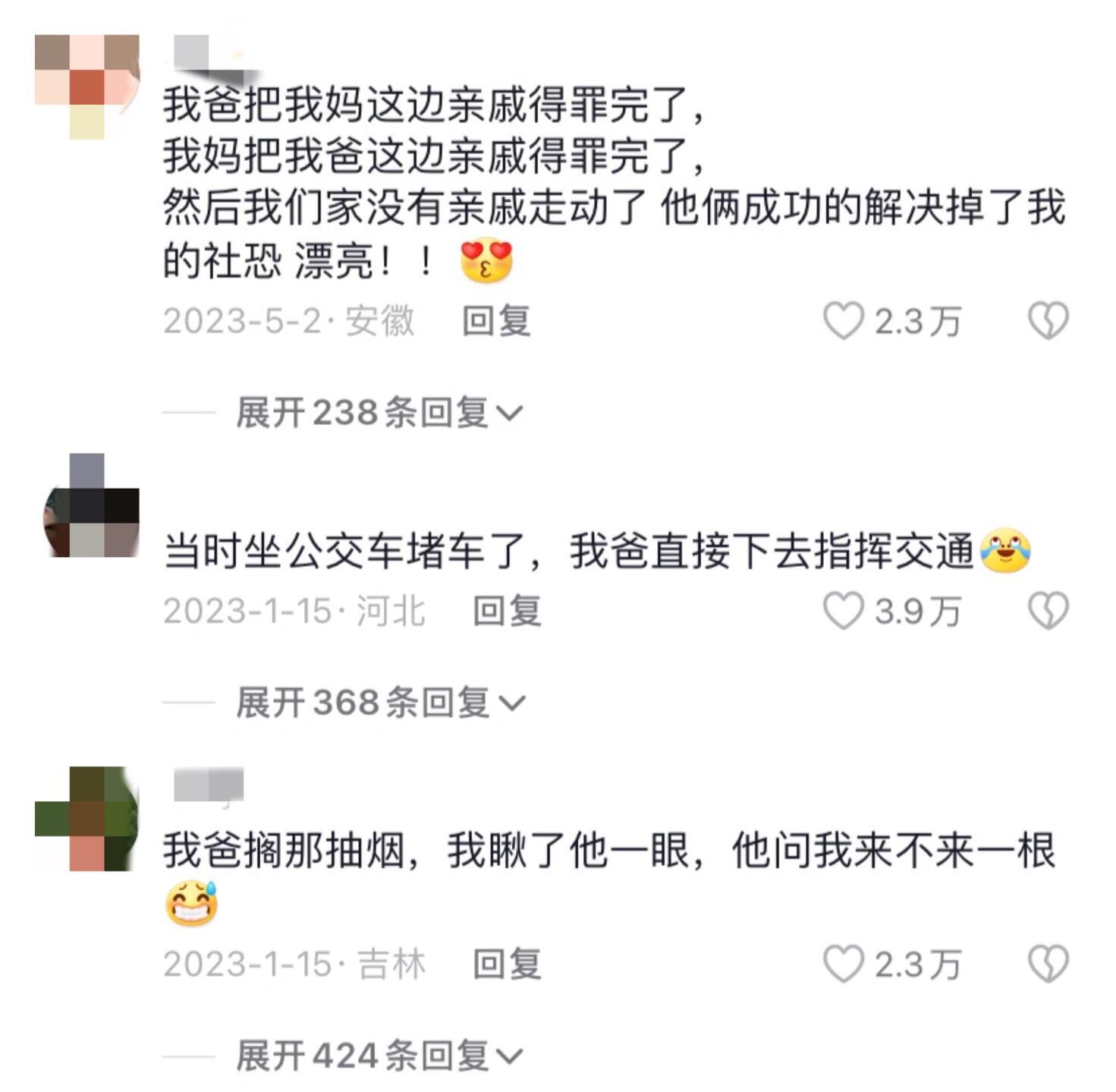Dislike the Jilin comment via broken heart
This screenshot has height=1092, width=1116.
1048,964
